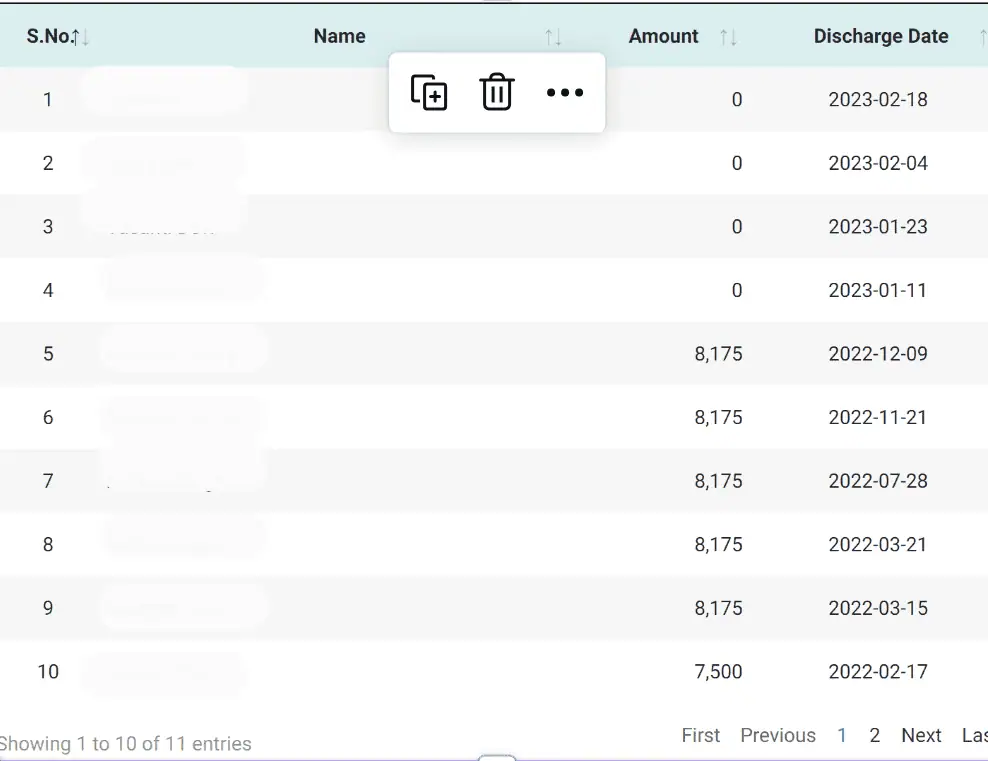Select page 1 in pagination
The image size is (988, 761).
click(842, 735)
